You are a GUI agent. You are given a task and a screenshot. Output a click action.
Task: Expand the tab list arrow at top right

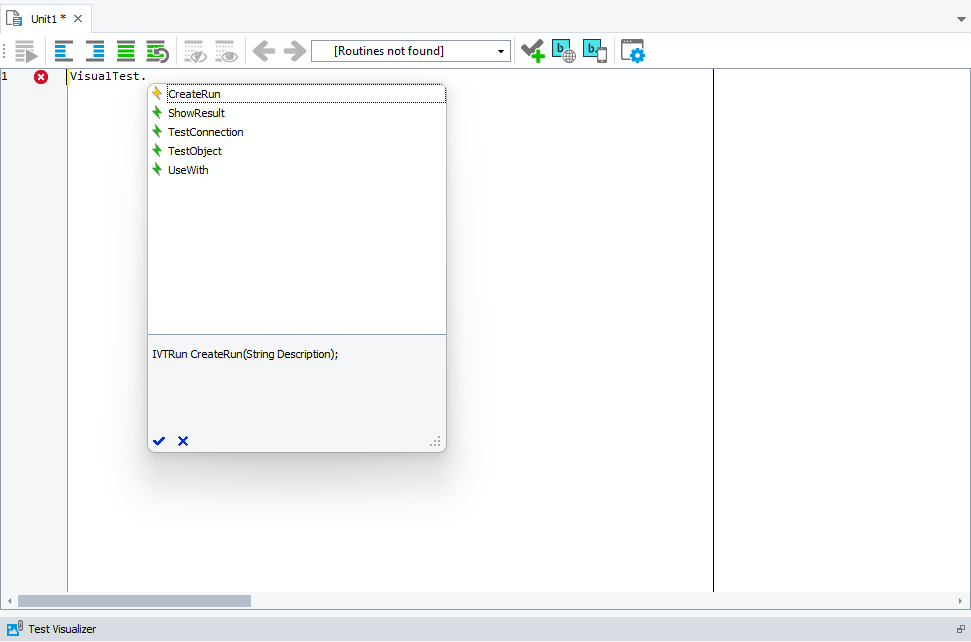pos(961,18)
